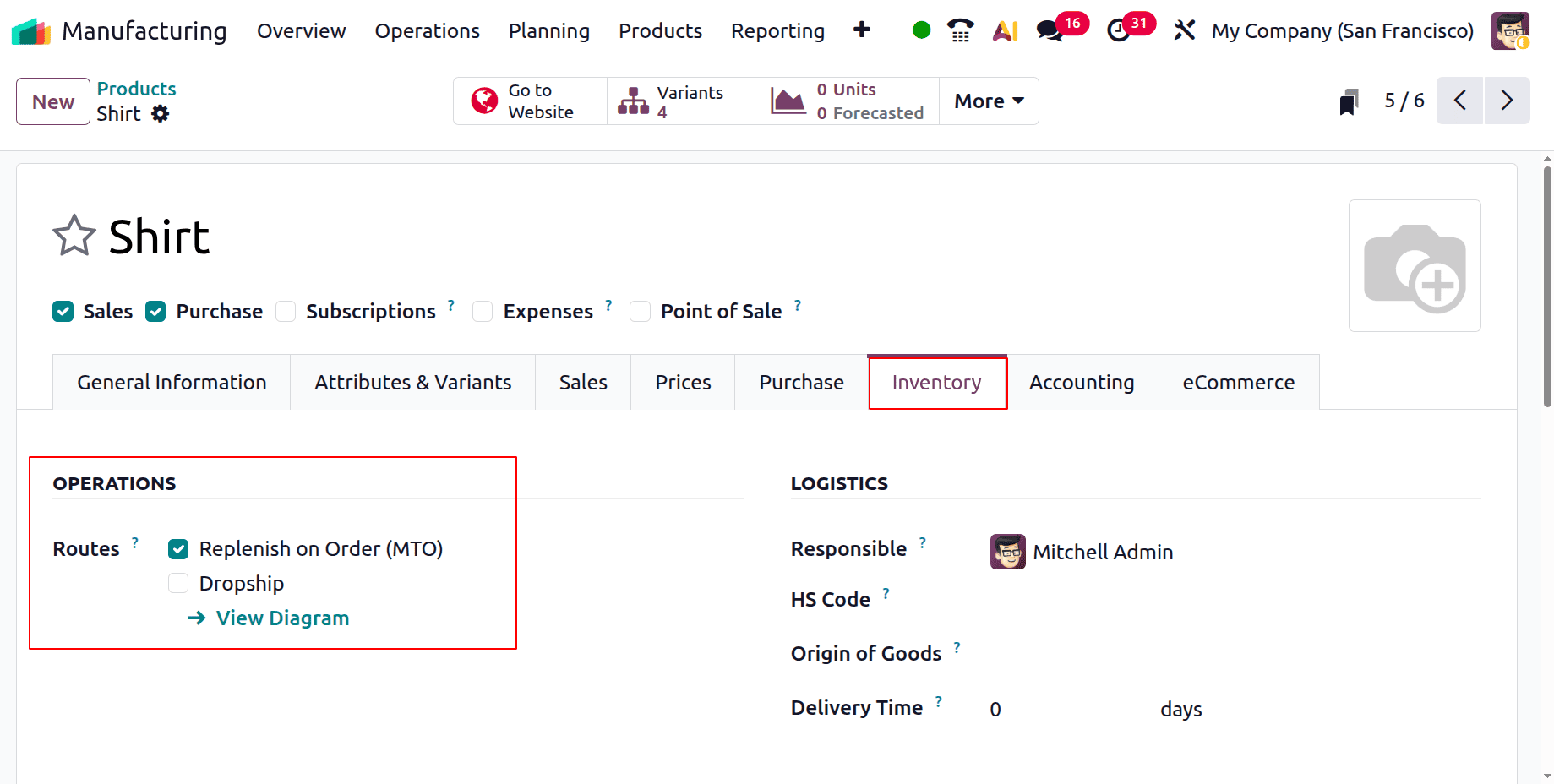Screen dimensions: 1554x784
Task: Click the gear icon next to Shirt breadcrumb
Action: [x=160, y=114]
